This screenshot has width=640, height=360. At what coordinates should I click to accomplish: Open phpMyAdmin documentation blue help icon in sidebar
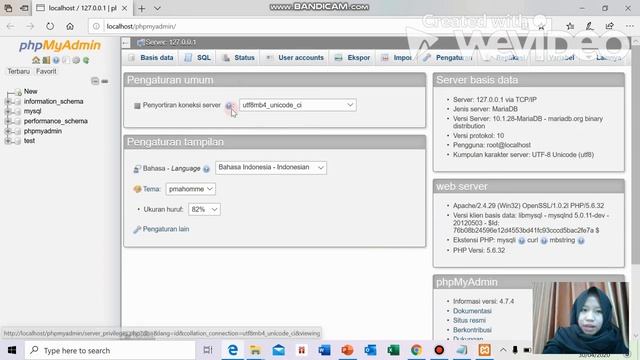pyautogui.click(x=56, y=60)
